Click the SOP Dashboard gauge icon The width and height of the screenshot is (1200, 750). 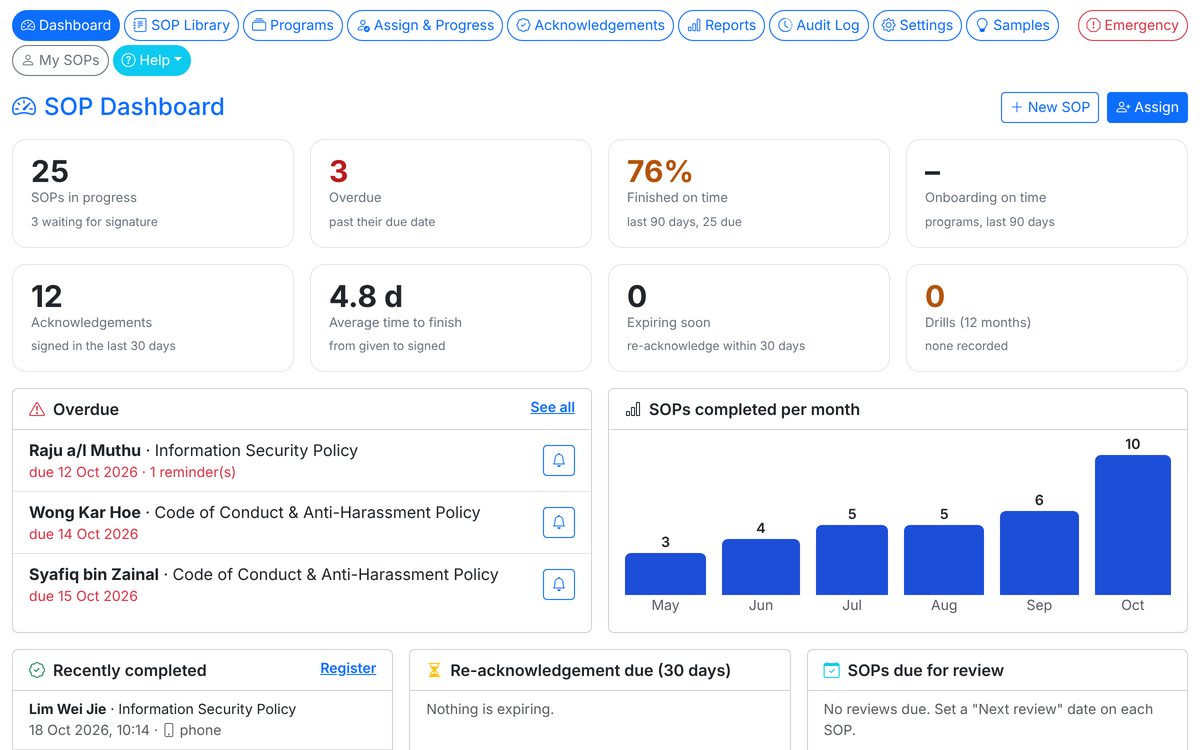click(x=24, y=107)
